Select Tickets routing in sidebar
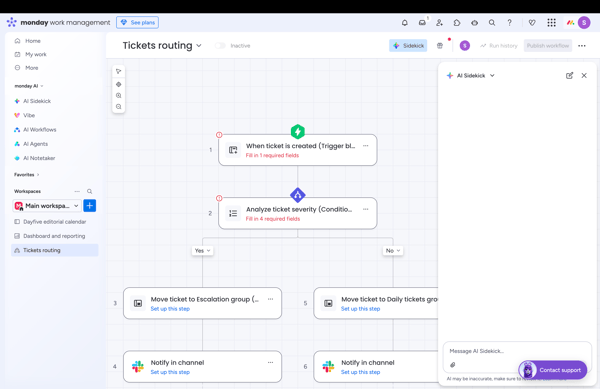 coord(54,250)
